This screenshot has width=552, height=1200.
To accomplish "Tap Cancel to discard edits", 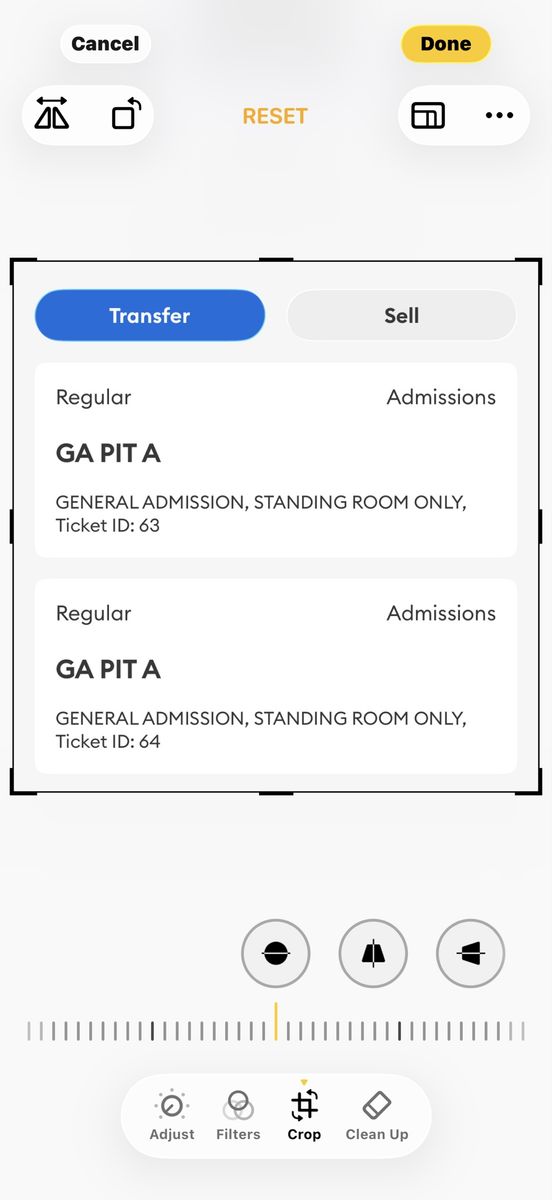I will click(105, 44).
